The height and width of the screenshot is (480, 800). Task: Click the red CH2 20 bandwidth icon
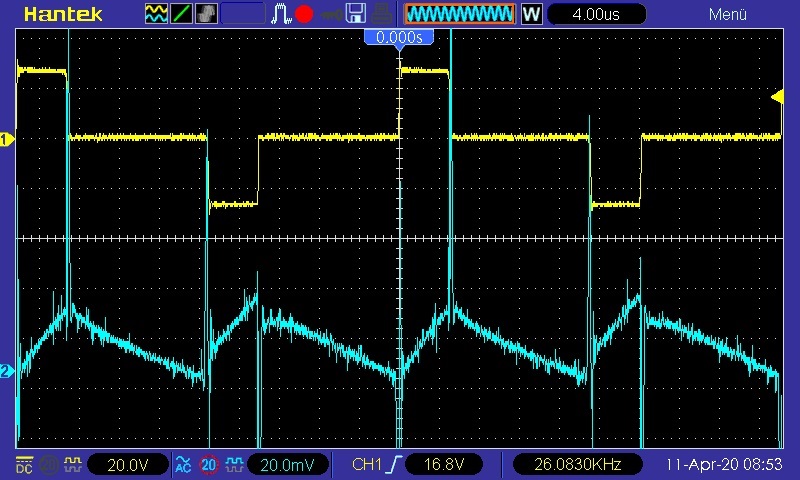(209, 465)
